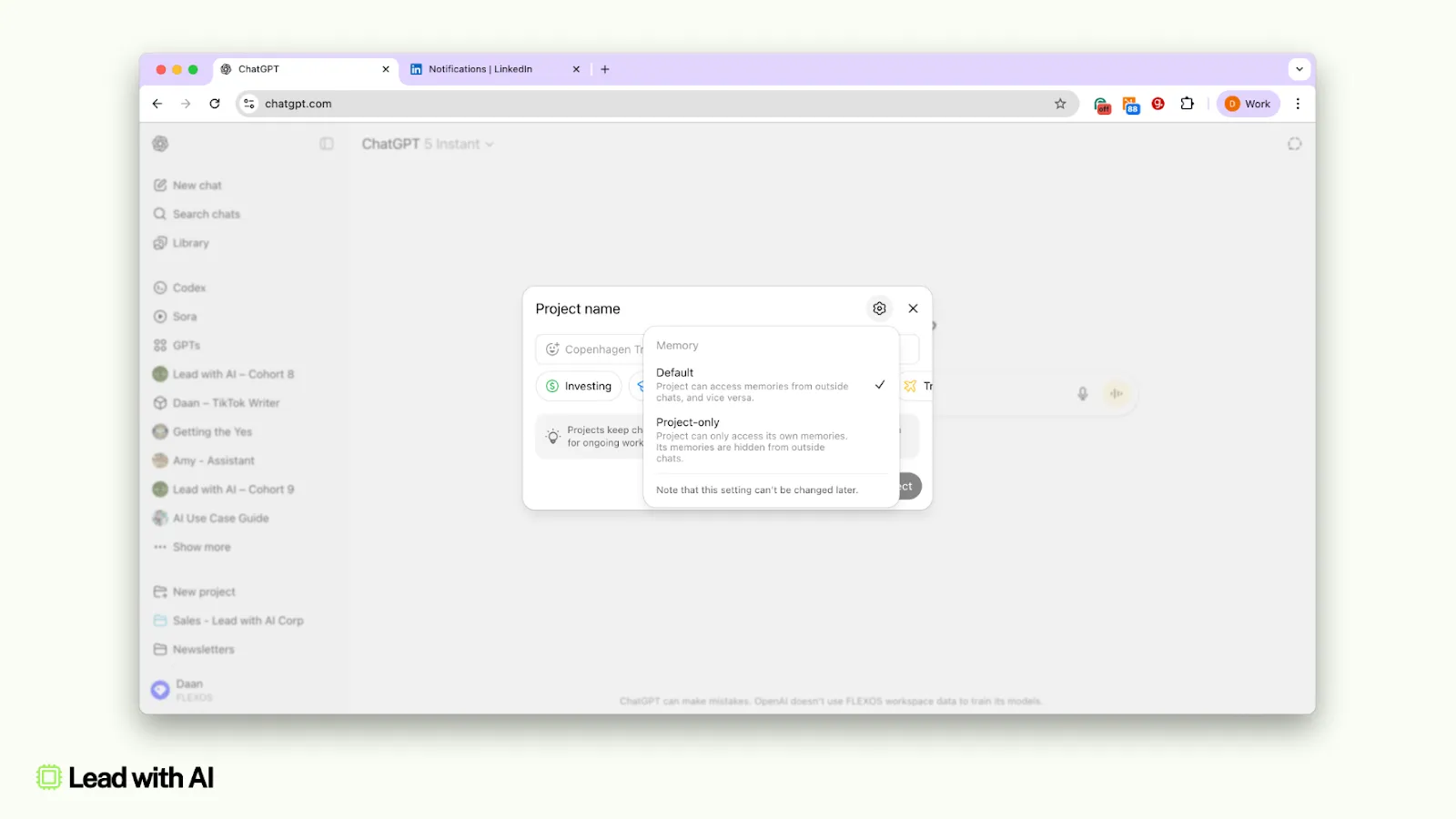Image resolution: width=1456 pixels, height=819 pixels.
Task: View site information icon in address bar
Action: [249, 104]
